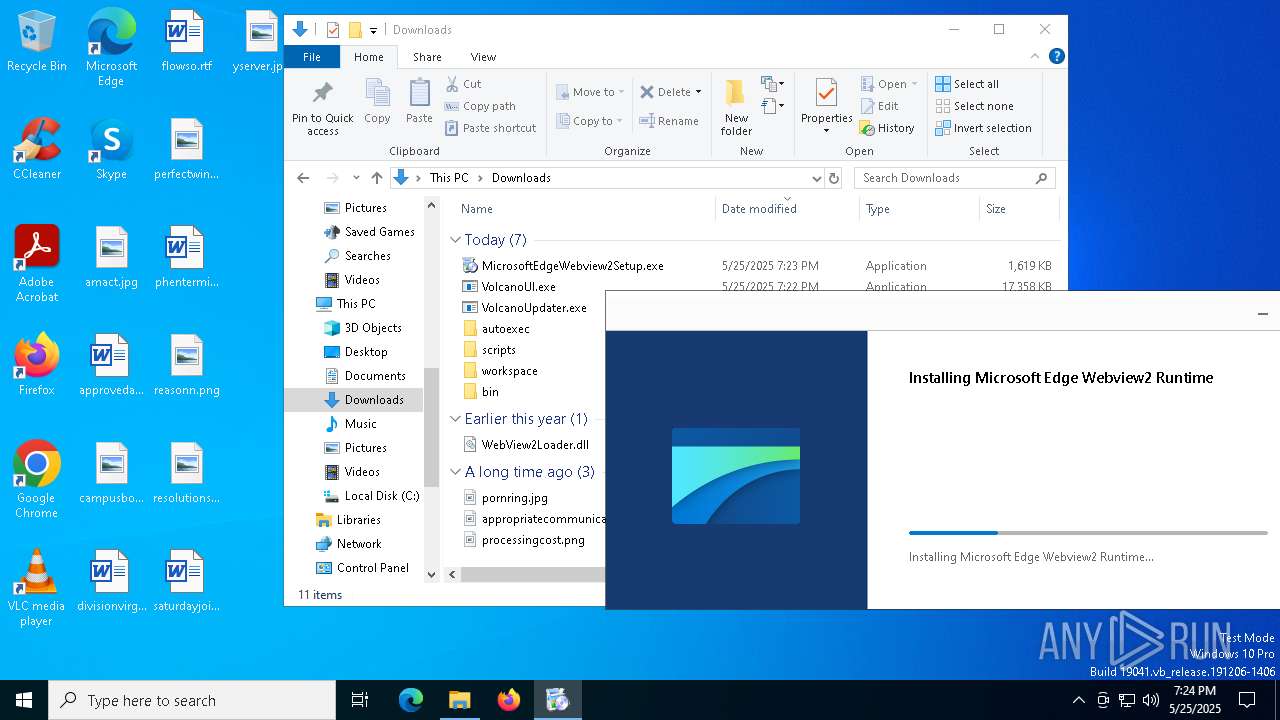Viewport: 1280px width, 720px height.
Task: Select the workspace folder
Action: 500,371
